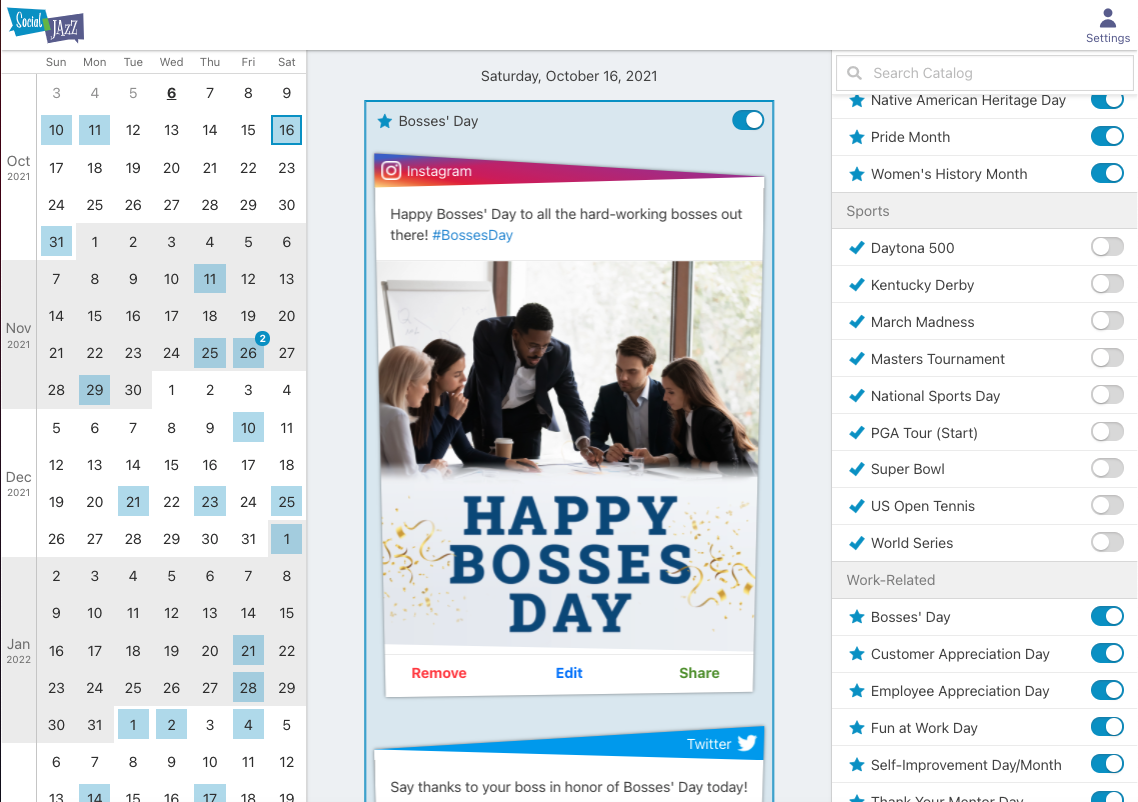
Task: Click the search magnifier icon
Action: point(854,73)
